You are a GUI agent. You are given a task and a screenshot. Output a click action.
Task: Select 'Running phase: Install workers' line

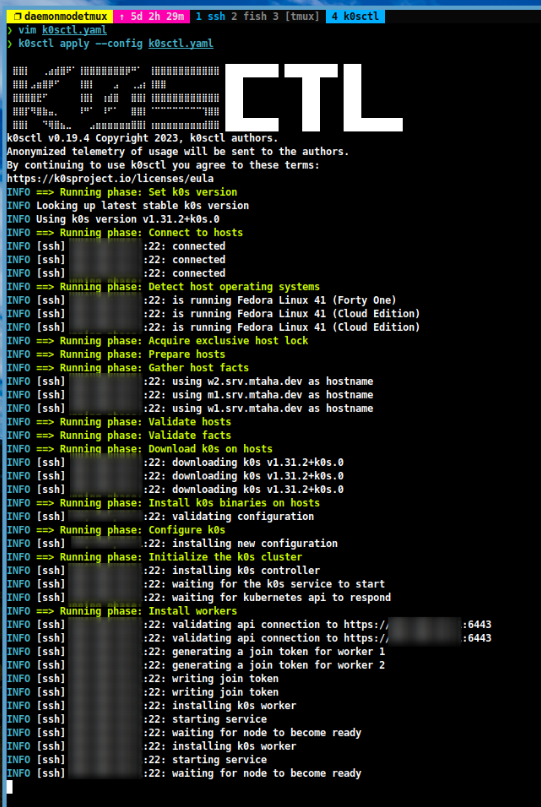tap(122, 611)
